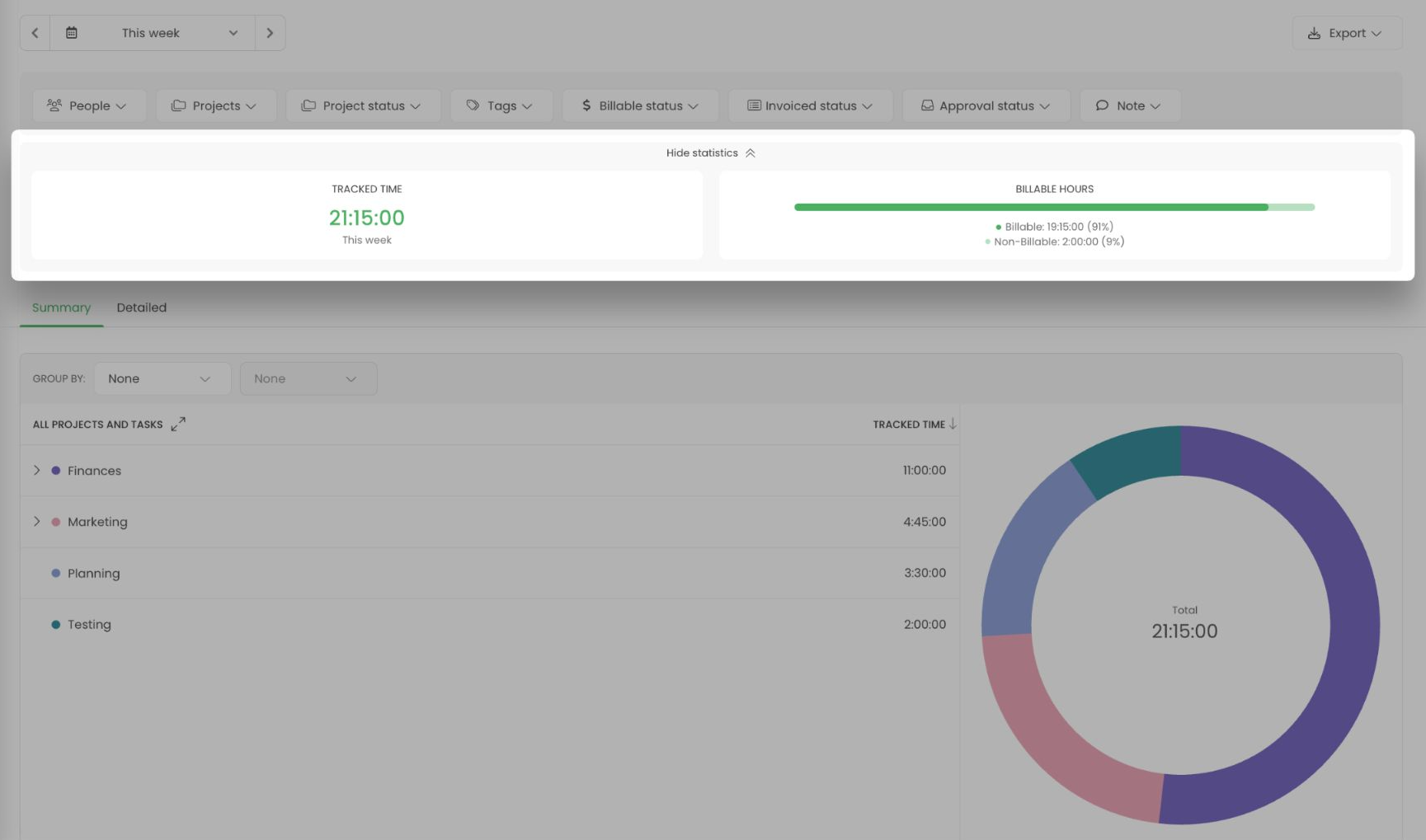Open the This week date range dropdown
This screenshot has width=1426, height=840.
[153, 33]
